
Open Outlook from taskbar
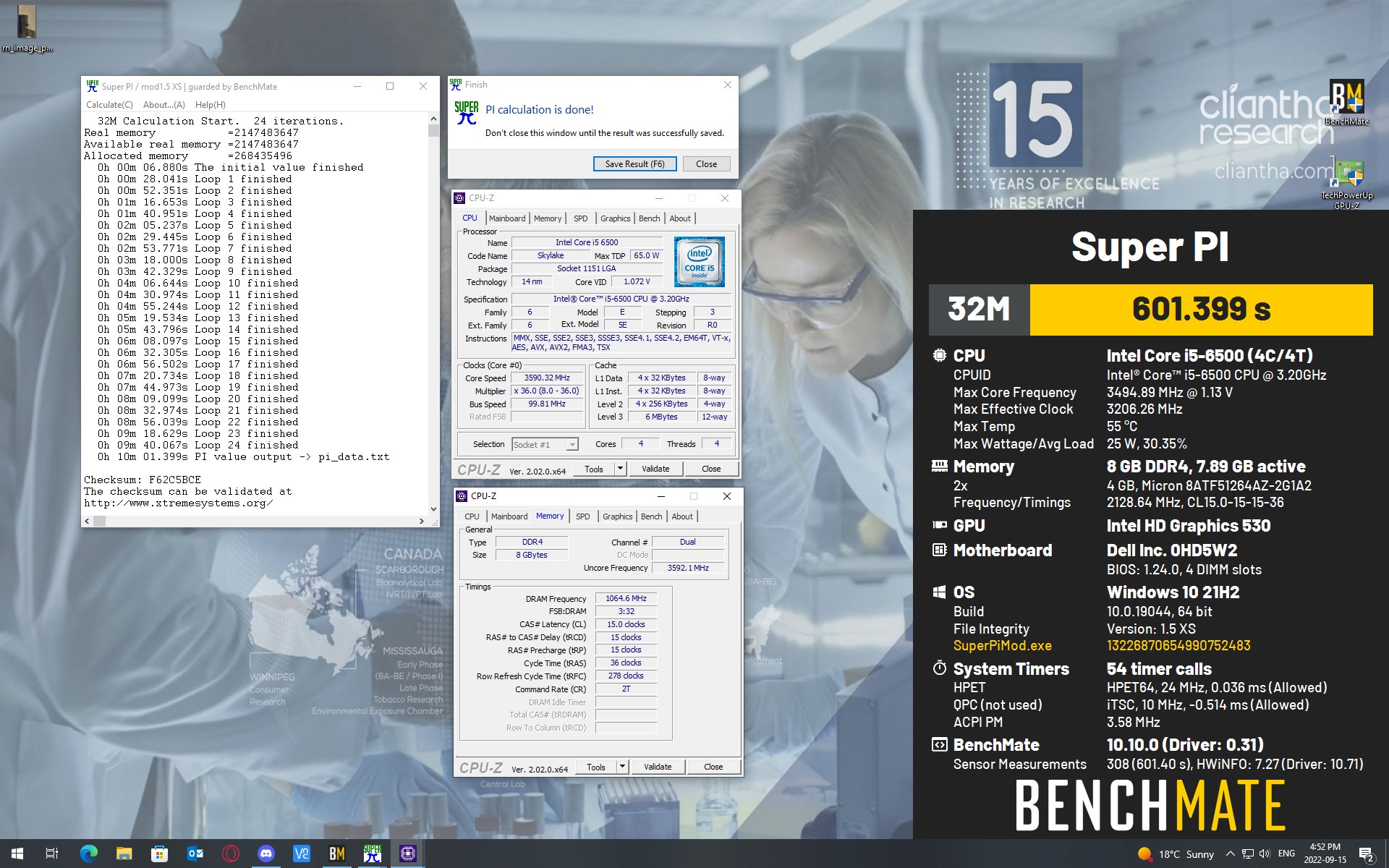click(x=195, y=854)
